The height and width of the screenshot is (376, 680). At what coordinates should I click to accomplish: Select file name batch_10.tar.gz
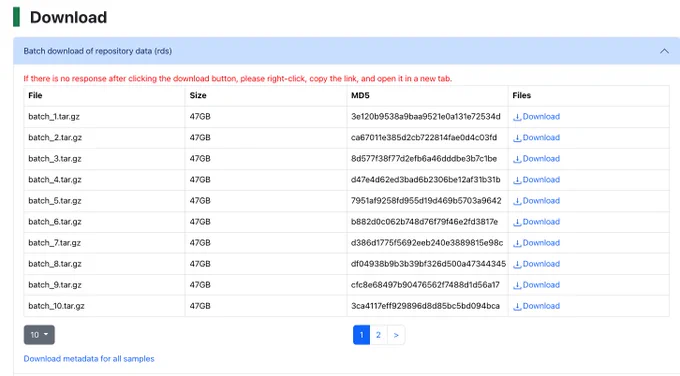[x=56, y=306]
